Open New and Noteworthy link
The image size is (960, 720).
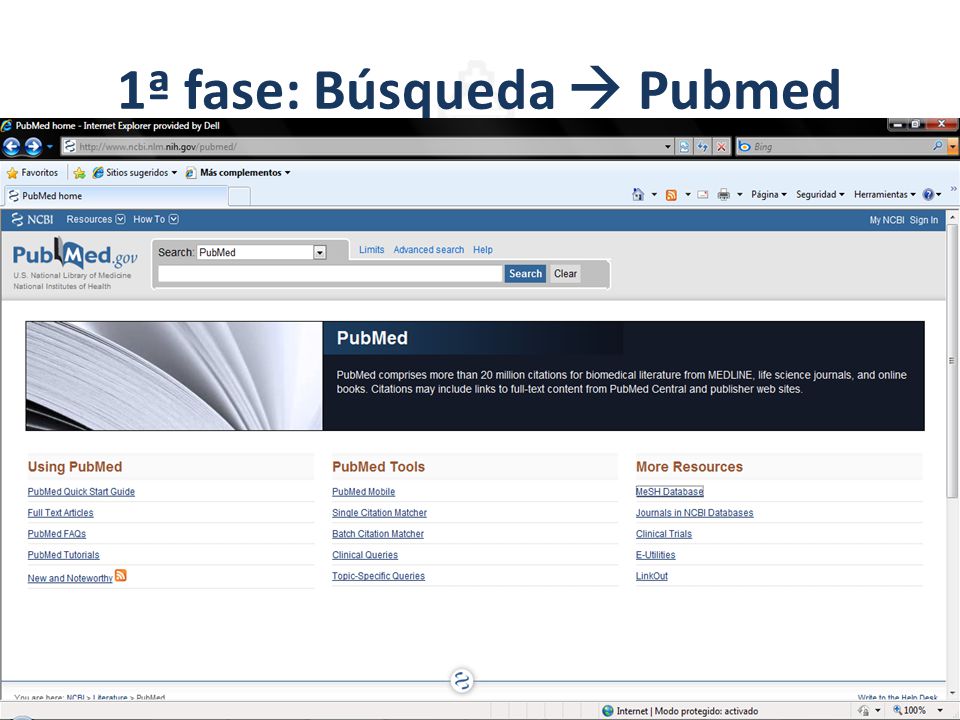coord(70,578)
